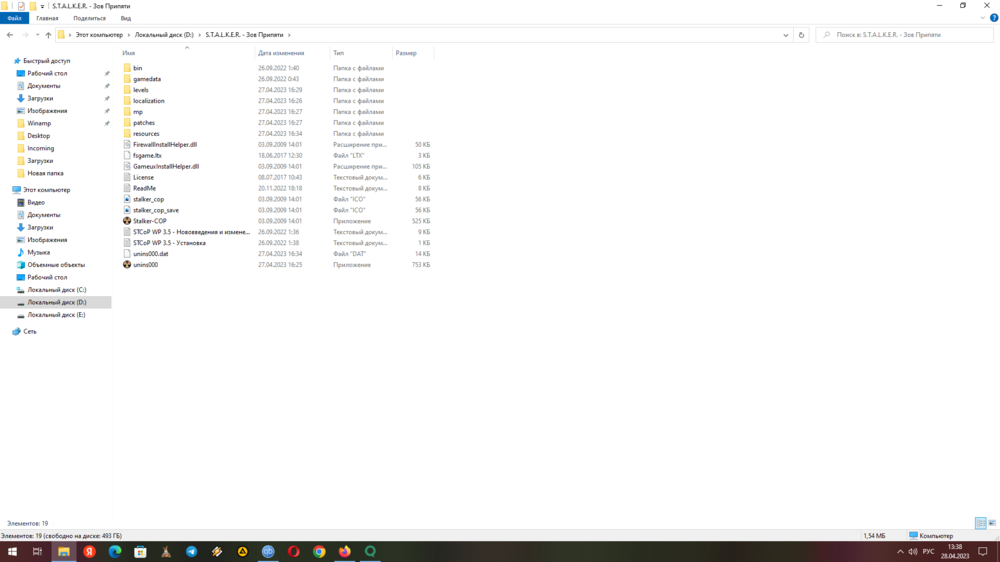The width and height of the screenshot is (1000, 562).
Task: Open Google Chrome from taskbar
Action: [319, 552]
